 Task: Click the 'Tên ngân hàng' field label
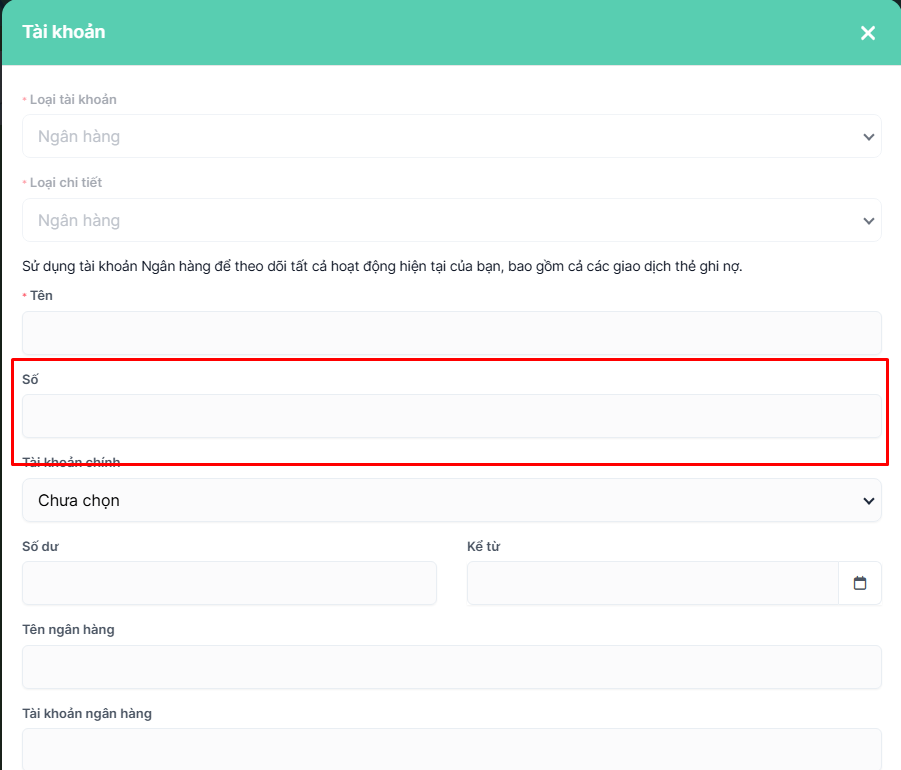click(x=68, y=629)
